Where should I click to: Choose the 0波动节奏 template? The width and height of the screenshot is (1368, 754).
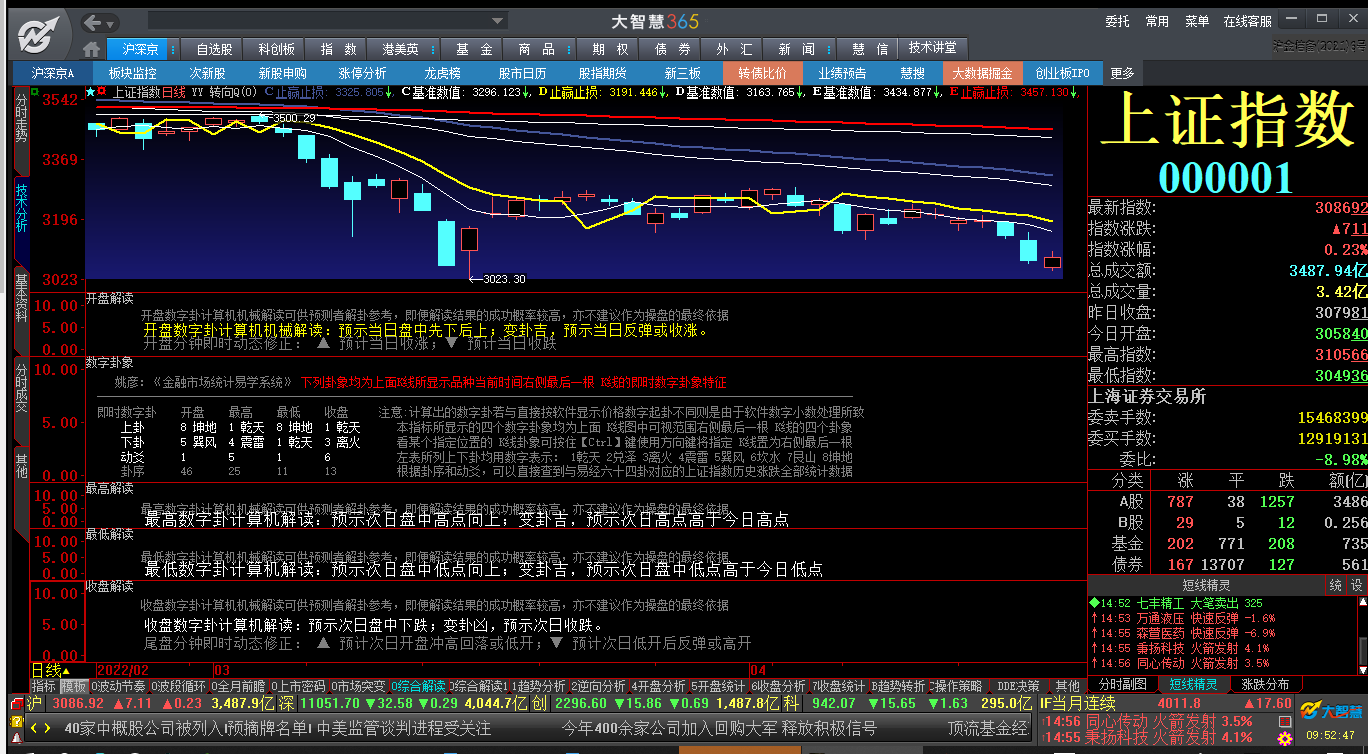[118, 686]
